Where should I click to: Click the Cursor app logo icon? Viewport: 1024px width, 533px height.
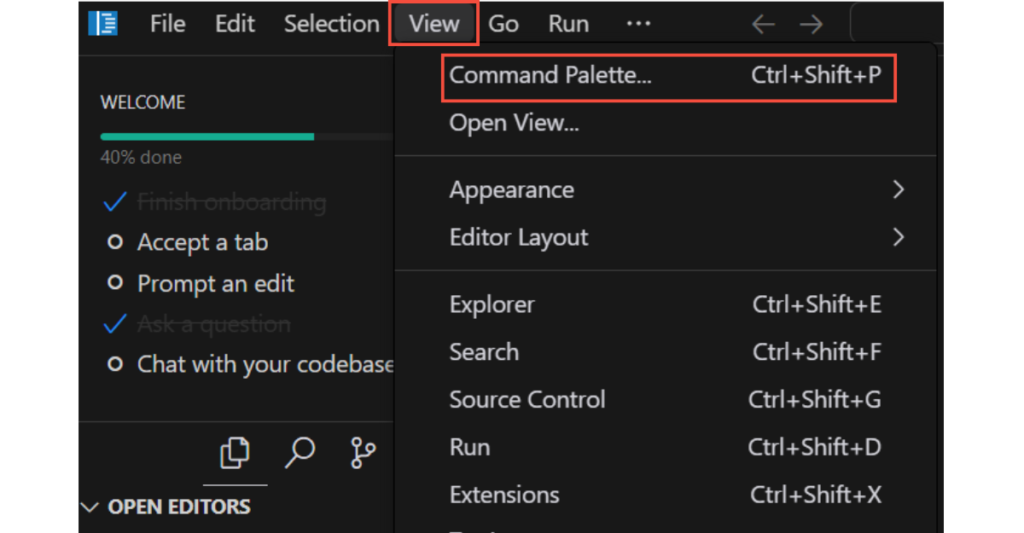[x=103, y=23]
